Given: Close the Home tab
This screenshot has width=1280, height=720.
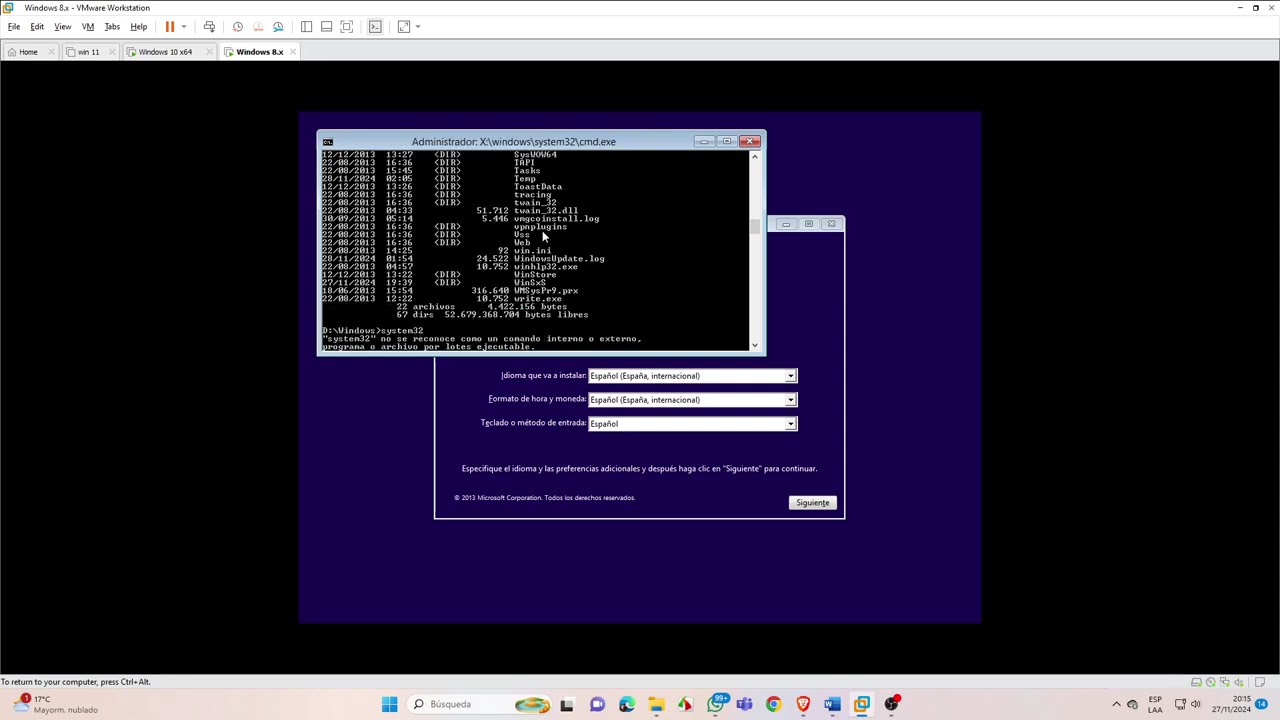Looking at the screenshot, I should coord(51,52).
